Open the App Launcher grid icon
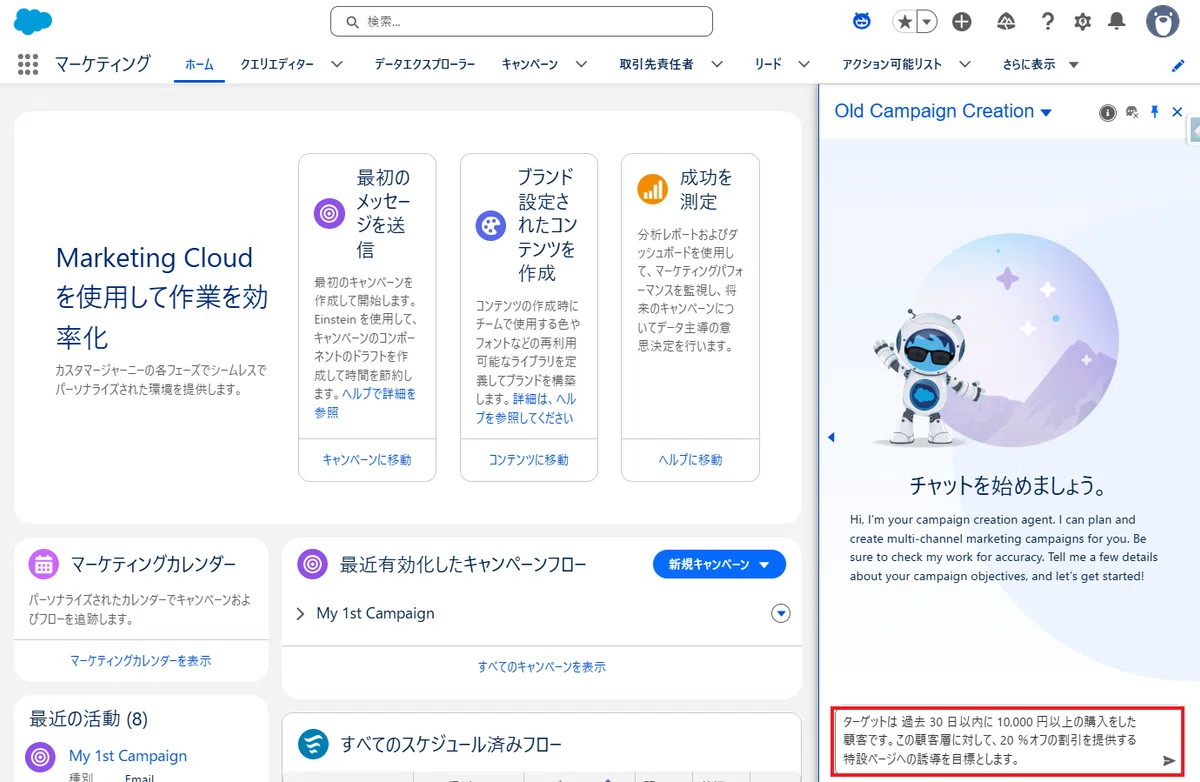1200x782 pixels. point(28,65)
